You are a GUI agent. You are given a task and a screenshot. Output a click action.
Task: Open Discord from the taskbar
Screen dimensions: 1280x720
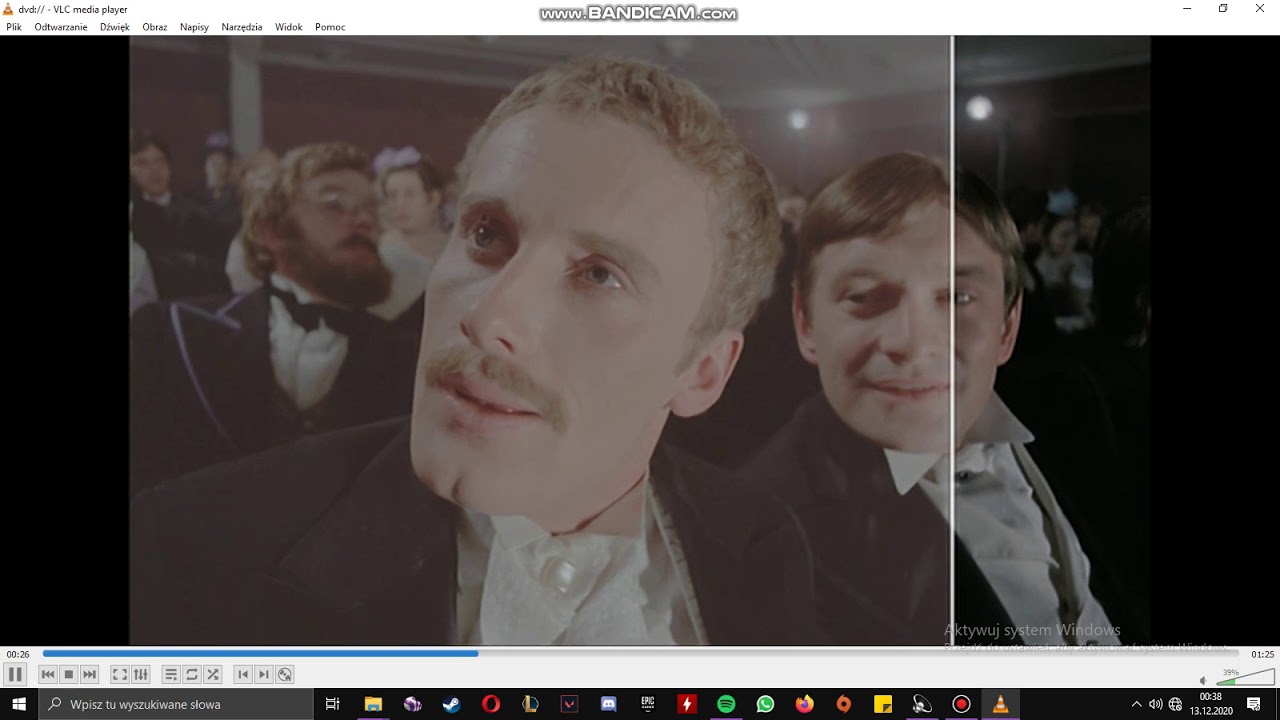pyautogui.click(x=608, y=704)
